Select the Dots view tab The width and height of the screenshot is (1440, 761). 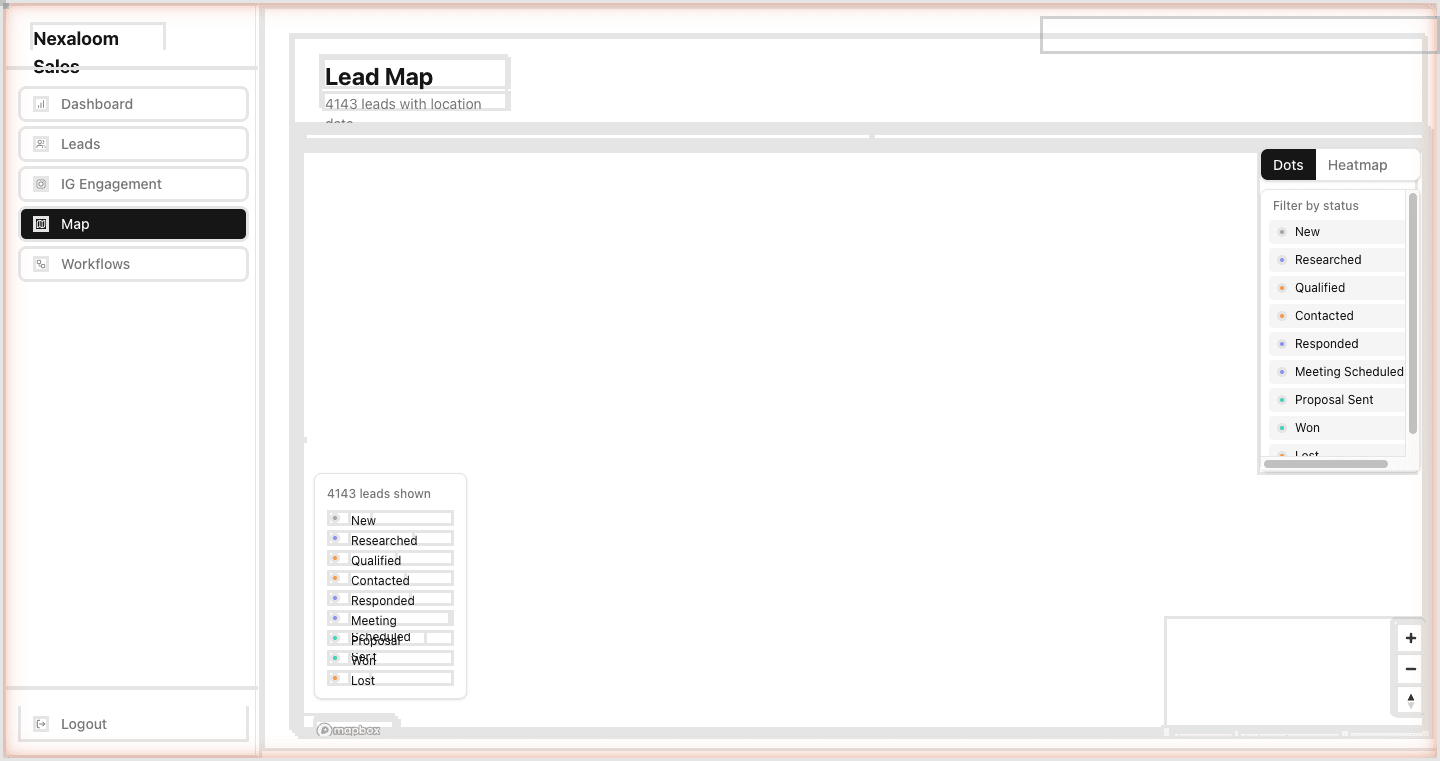coord(1288,164)
